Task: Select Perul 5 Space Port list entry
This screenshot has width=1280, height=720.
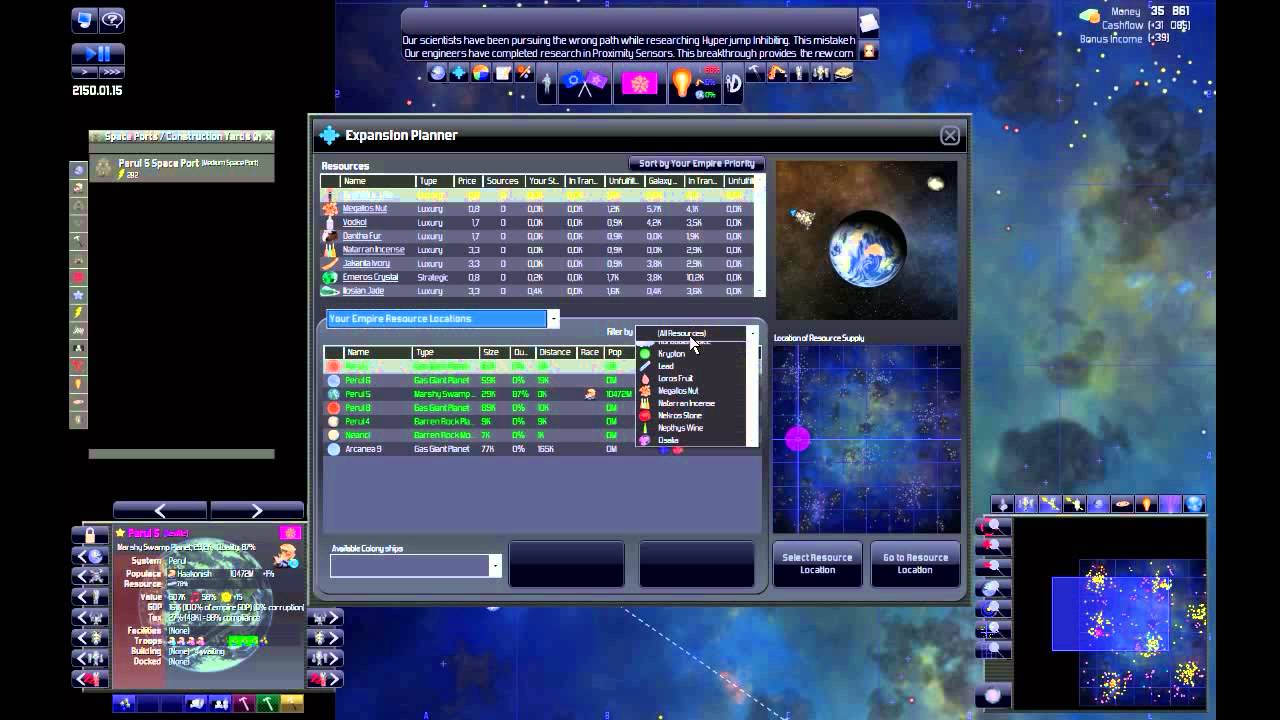Action: (181, 168)
